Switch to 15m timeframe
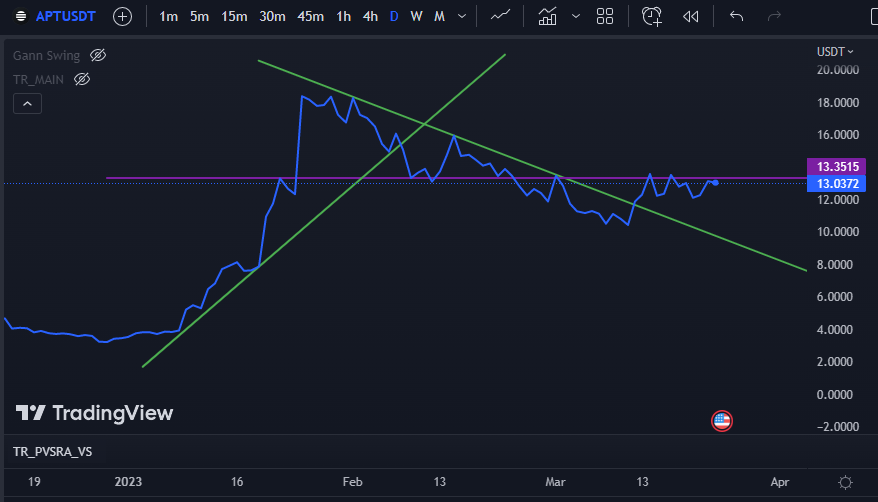Image resolution: width=878 pixels, height=502 pixels. pos(234,16)
